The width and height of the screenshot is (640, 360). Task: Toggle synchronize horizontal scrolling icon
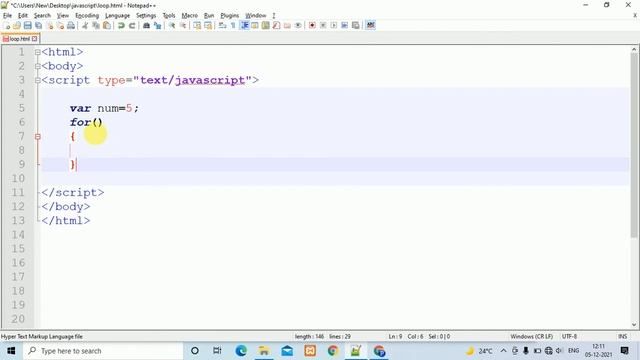pos(208,25)
